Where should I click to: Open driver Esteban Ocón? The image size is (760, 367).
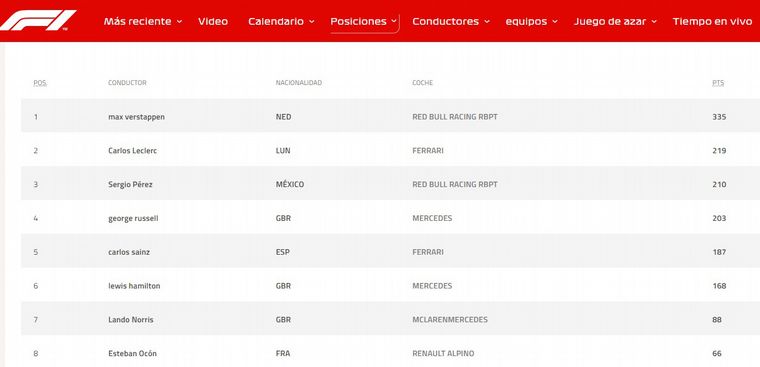[132, 354]
